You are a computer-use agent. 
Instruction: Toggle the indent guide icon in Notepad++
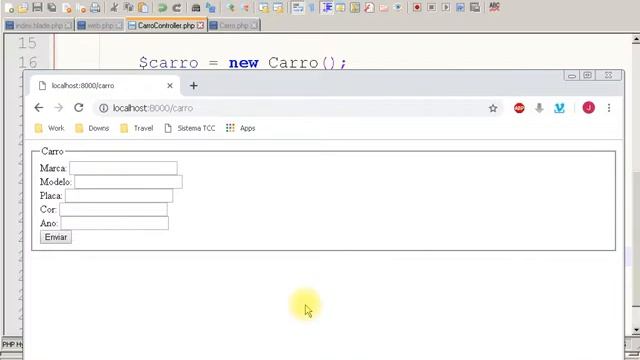click(x=327, y=7)
